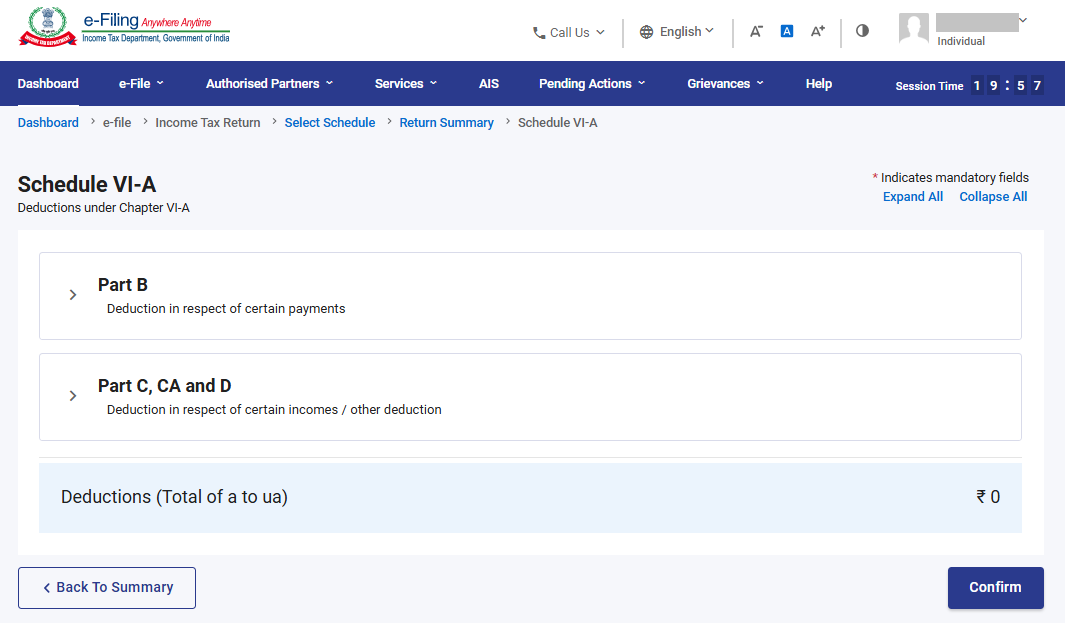Image resolution: width=1065 pixels, height=623 pixels.
Task: Click the Collapse All link
Action: click(993, 196)
